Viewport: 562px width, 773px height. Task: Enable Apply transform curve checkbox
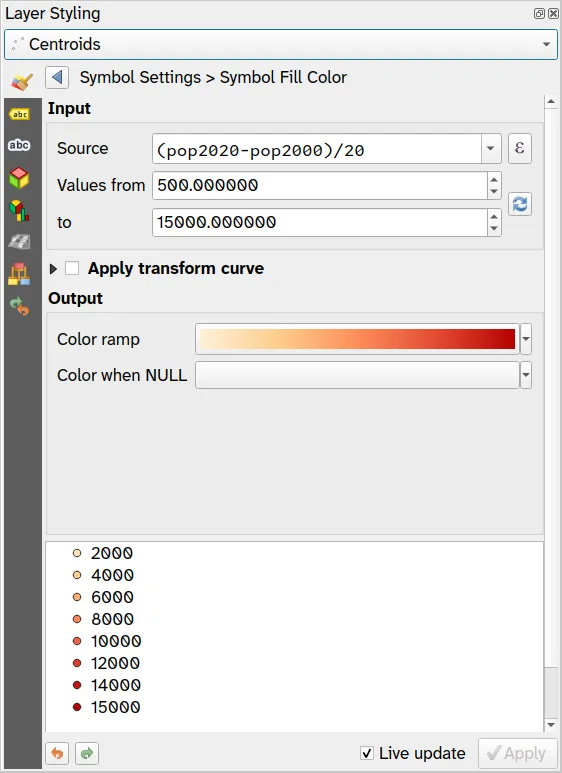(72, 268)
